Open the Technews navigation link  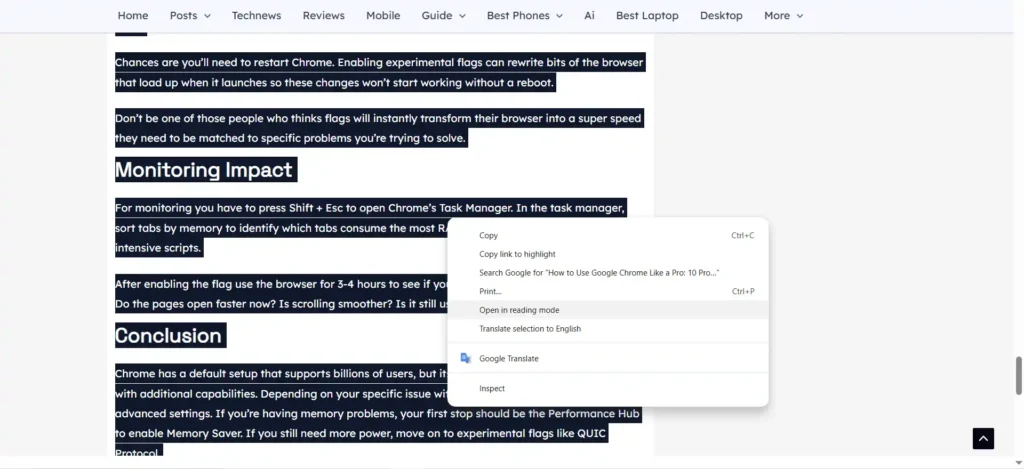pos(256,16)
